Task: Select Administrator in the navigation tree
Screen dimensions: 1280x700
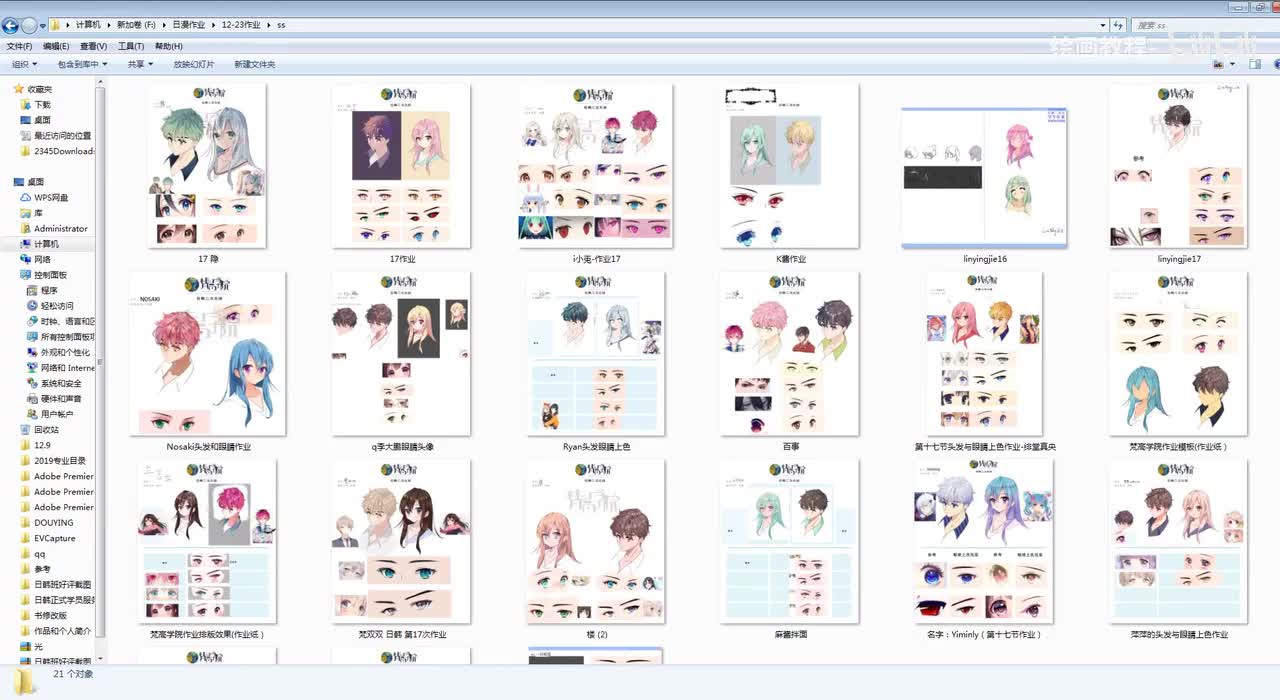Action: point(54,228)
